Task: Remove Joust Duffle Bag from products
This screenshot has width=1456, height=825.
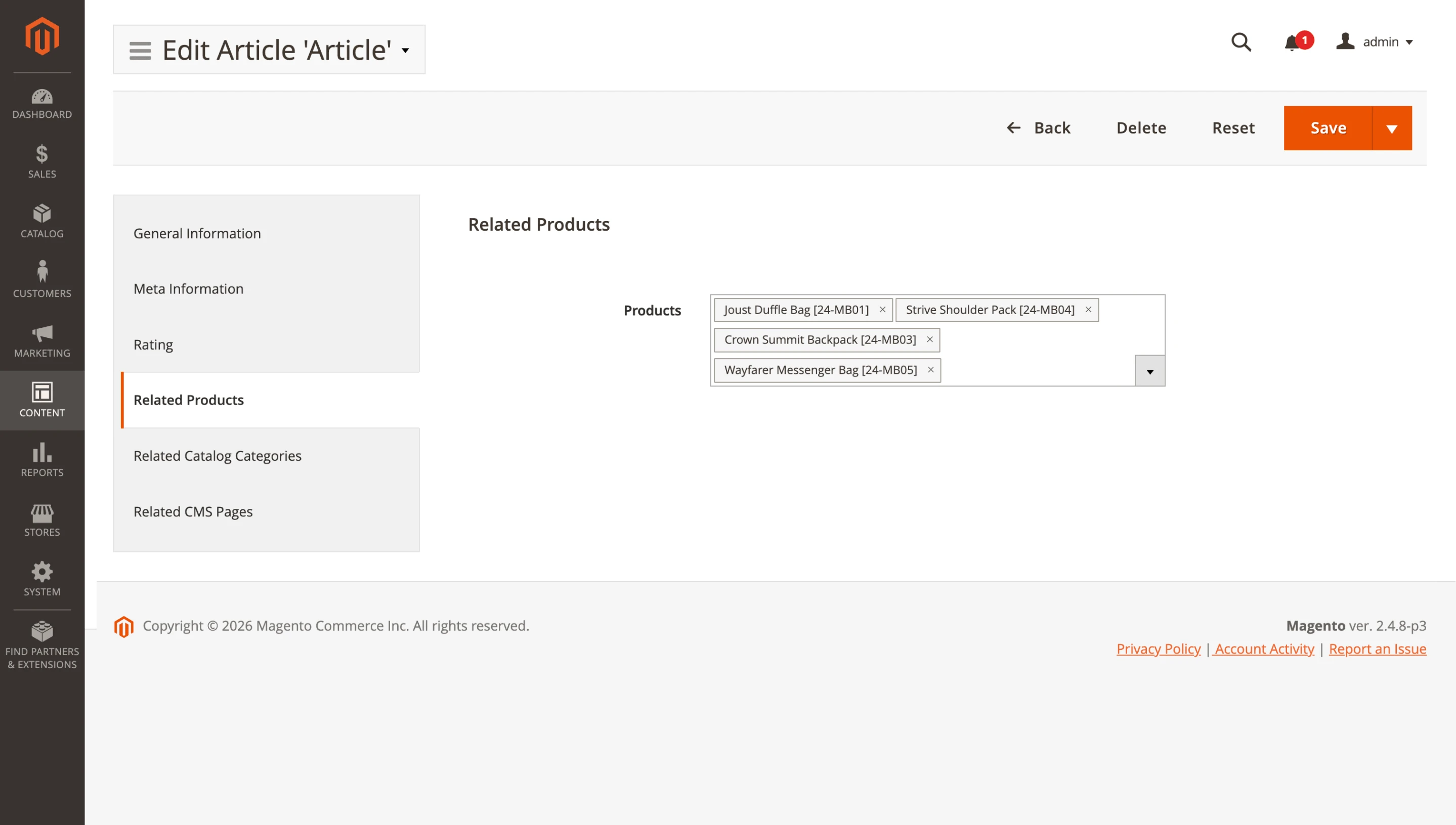Action: pos(882,310)
